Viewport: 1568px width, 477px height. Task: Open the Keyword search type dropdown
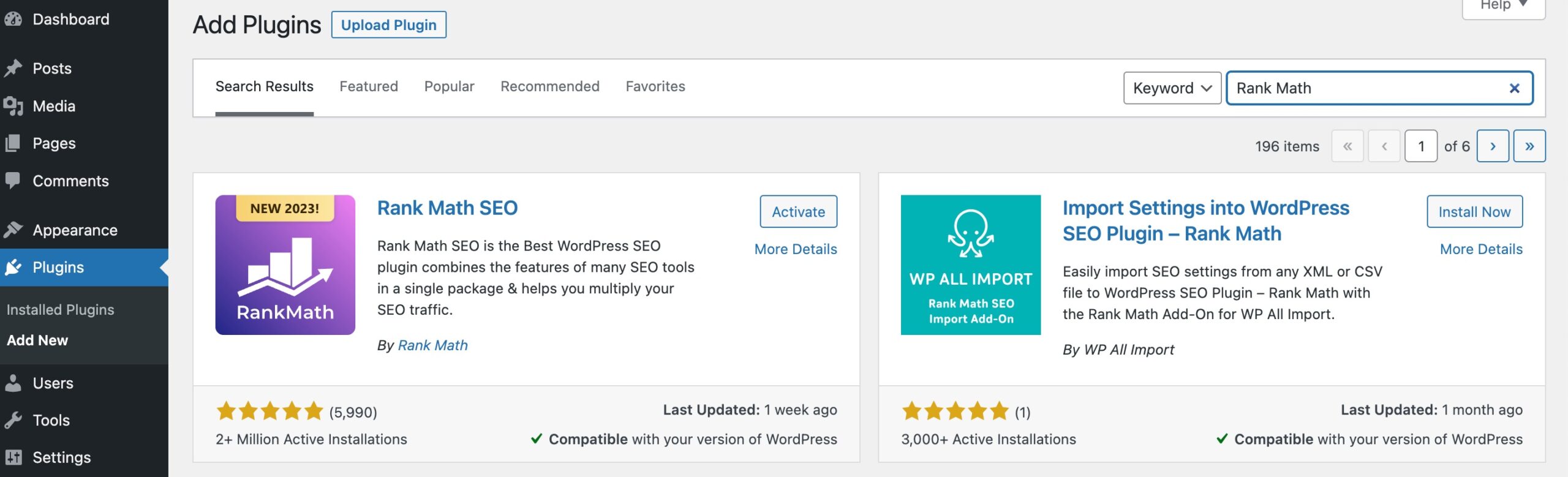(x=1172, y=88)
